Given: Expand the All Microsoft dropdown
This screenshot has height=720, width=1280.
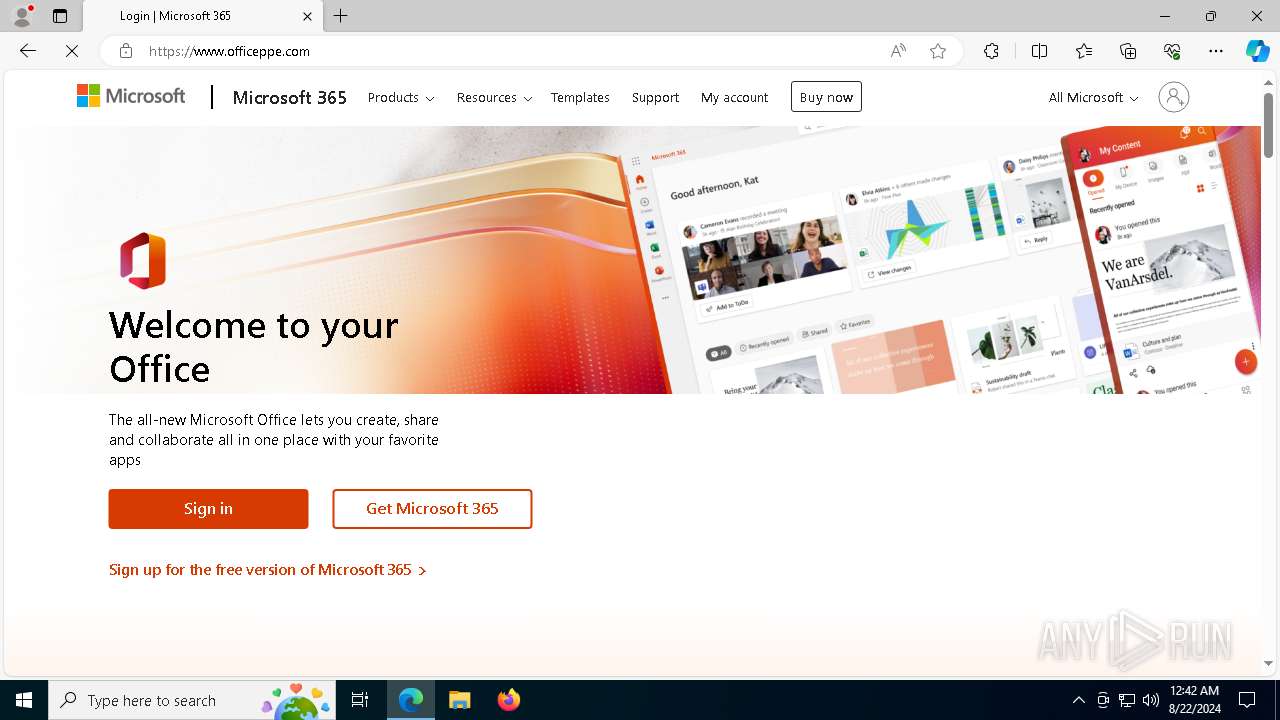Looking at the screenshot, I should click(1093, 97).
